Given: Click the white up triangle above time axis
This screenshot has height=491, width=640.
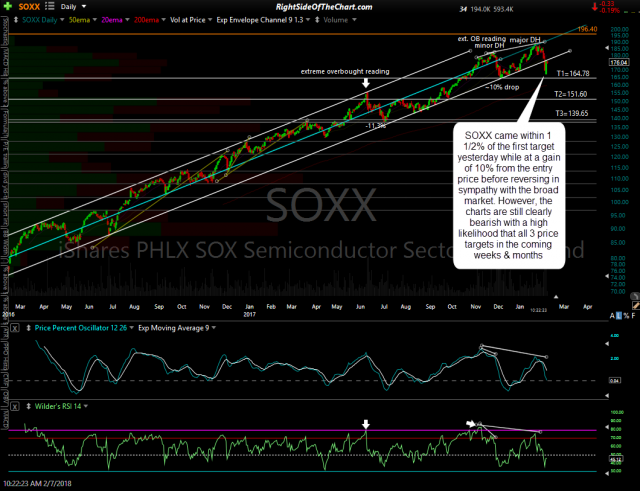Looking at the screenshot, I should coord(556,297).
